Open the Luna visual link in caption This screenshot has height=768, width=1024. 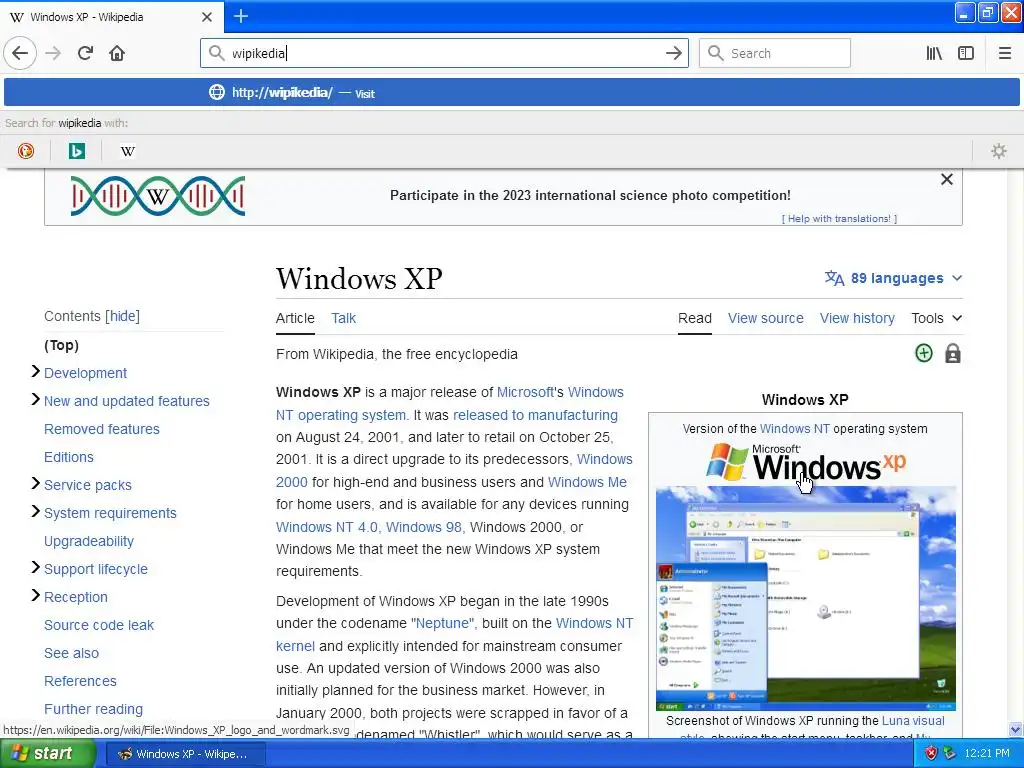pyautogui.click(x=913, y=721)
